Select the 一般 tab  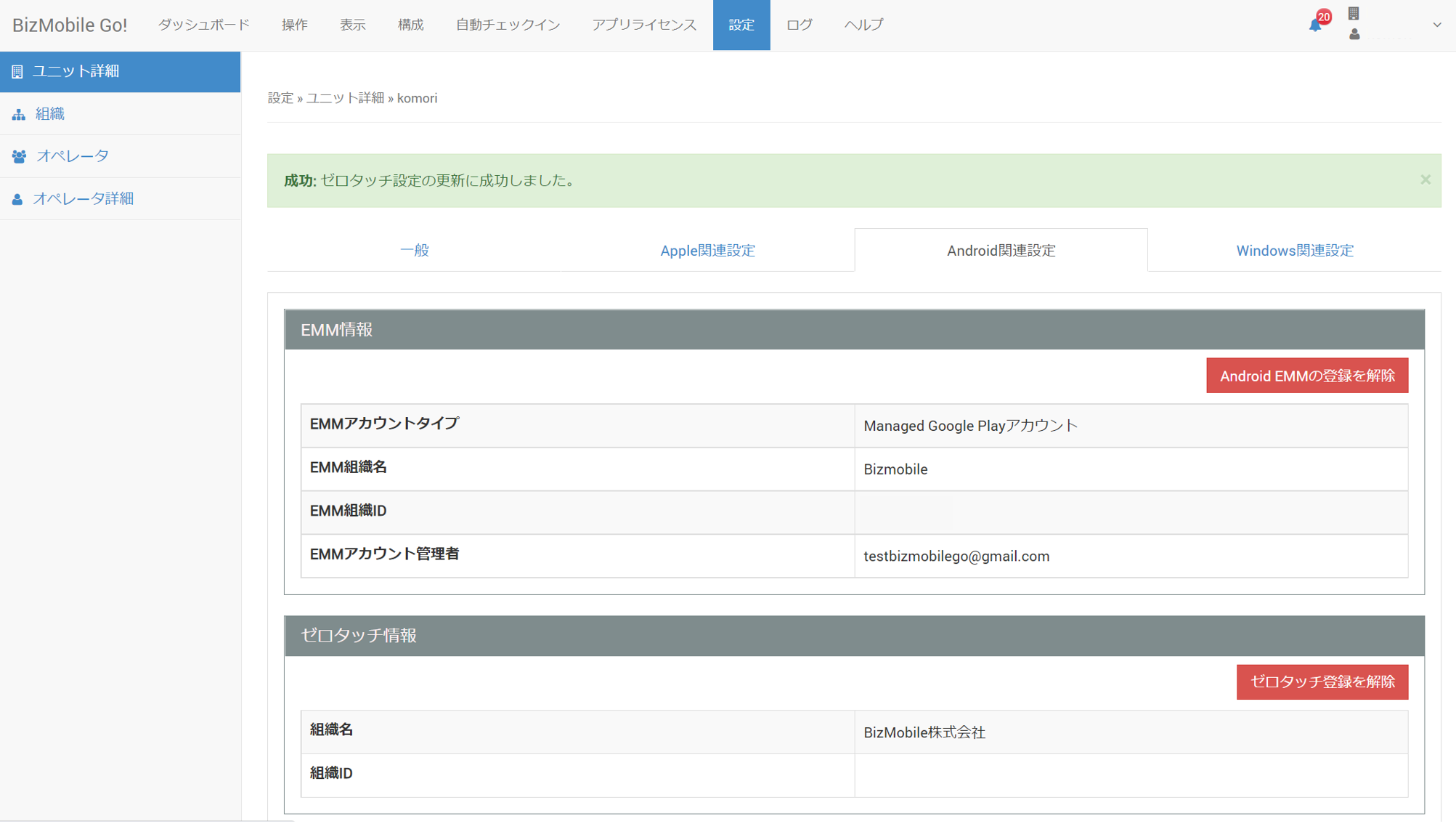click(415, 251)
